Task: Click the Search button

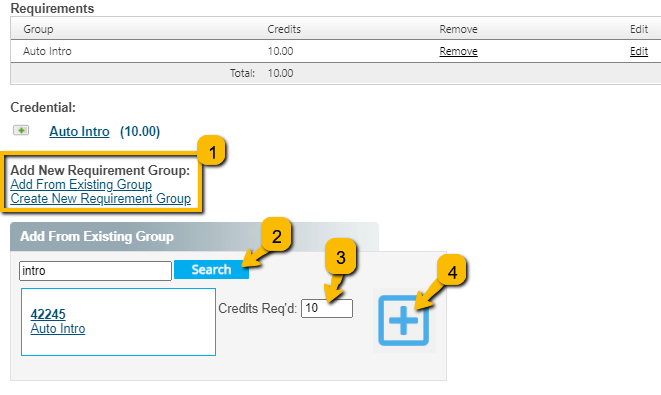Action: (211, 270)
